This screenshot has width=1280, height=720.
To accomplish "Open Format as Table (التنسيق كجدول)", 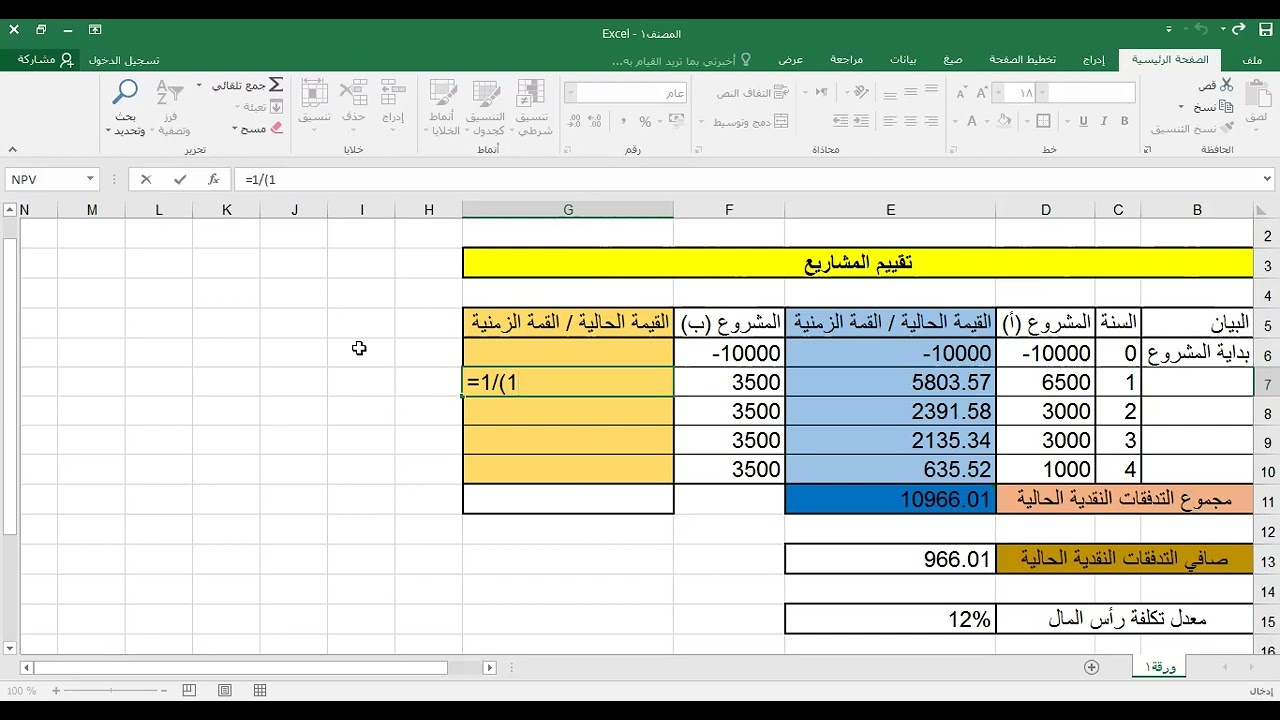I will pyautogui.click(x=486, y=108).
